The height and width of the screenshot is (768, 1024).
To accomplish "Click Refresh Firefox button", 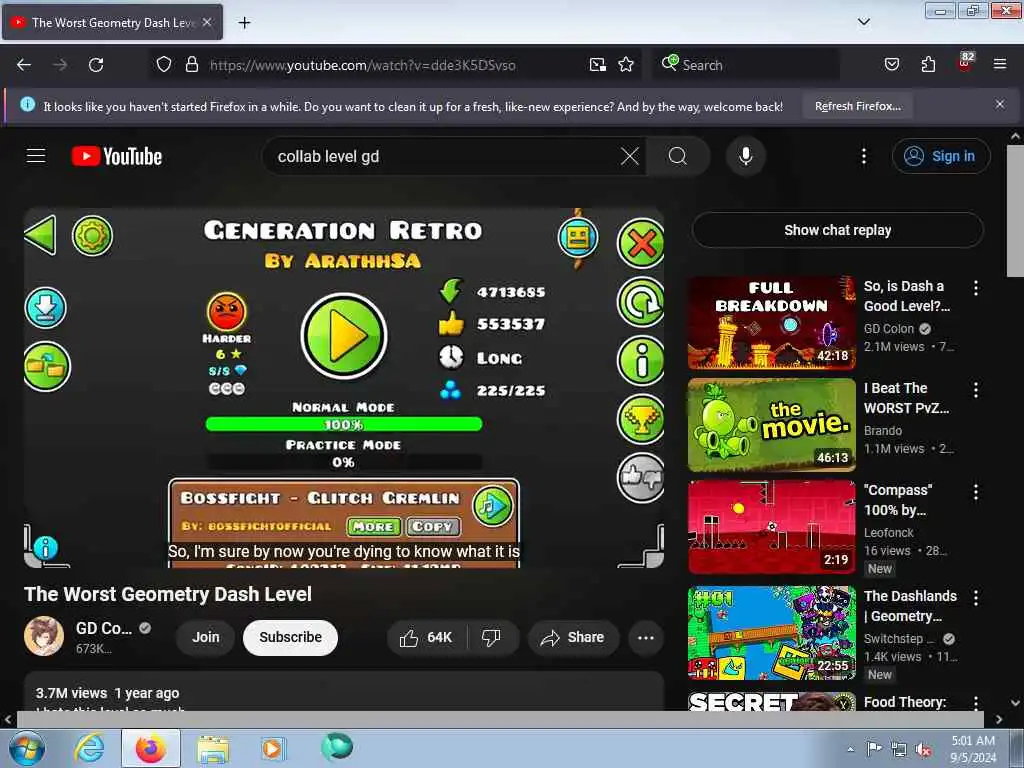I will point(857,106).
